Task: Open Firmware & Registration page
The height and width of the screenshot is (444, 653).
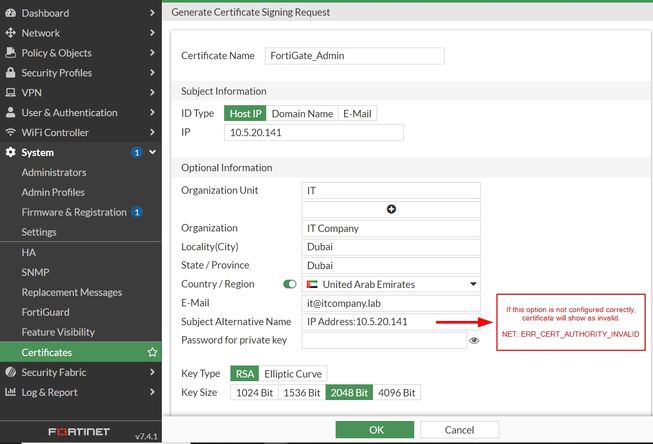Action: 74,212
